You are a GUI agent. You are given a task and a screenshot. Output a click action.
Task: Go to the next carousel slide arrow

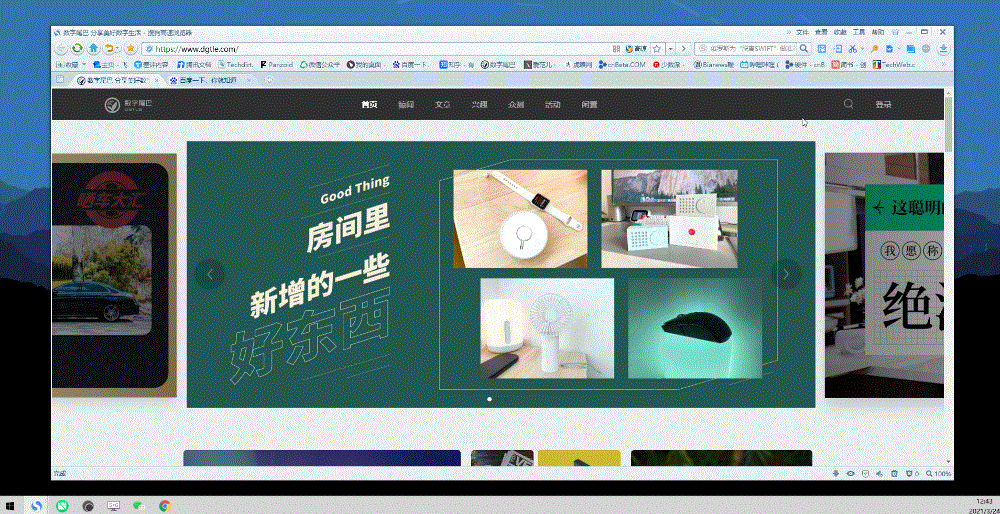coord(786,274)
